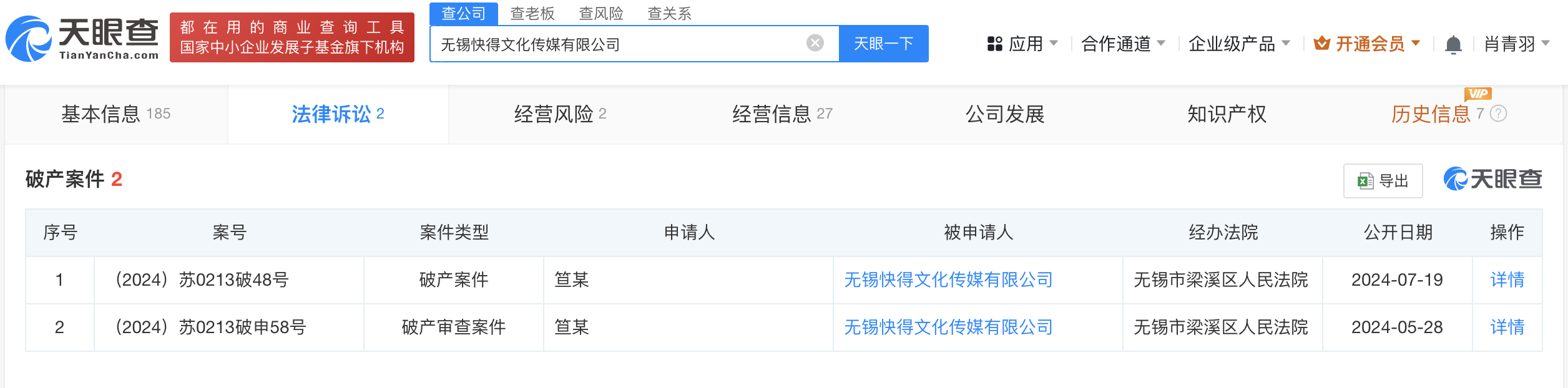The width and height of the screenshot is (1568, 388).
Task: Open 详情 for case 苏0213破48号
Action: point(1507,279)
